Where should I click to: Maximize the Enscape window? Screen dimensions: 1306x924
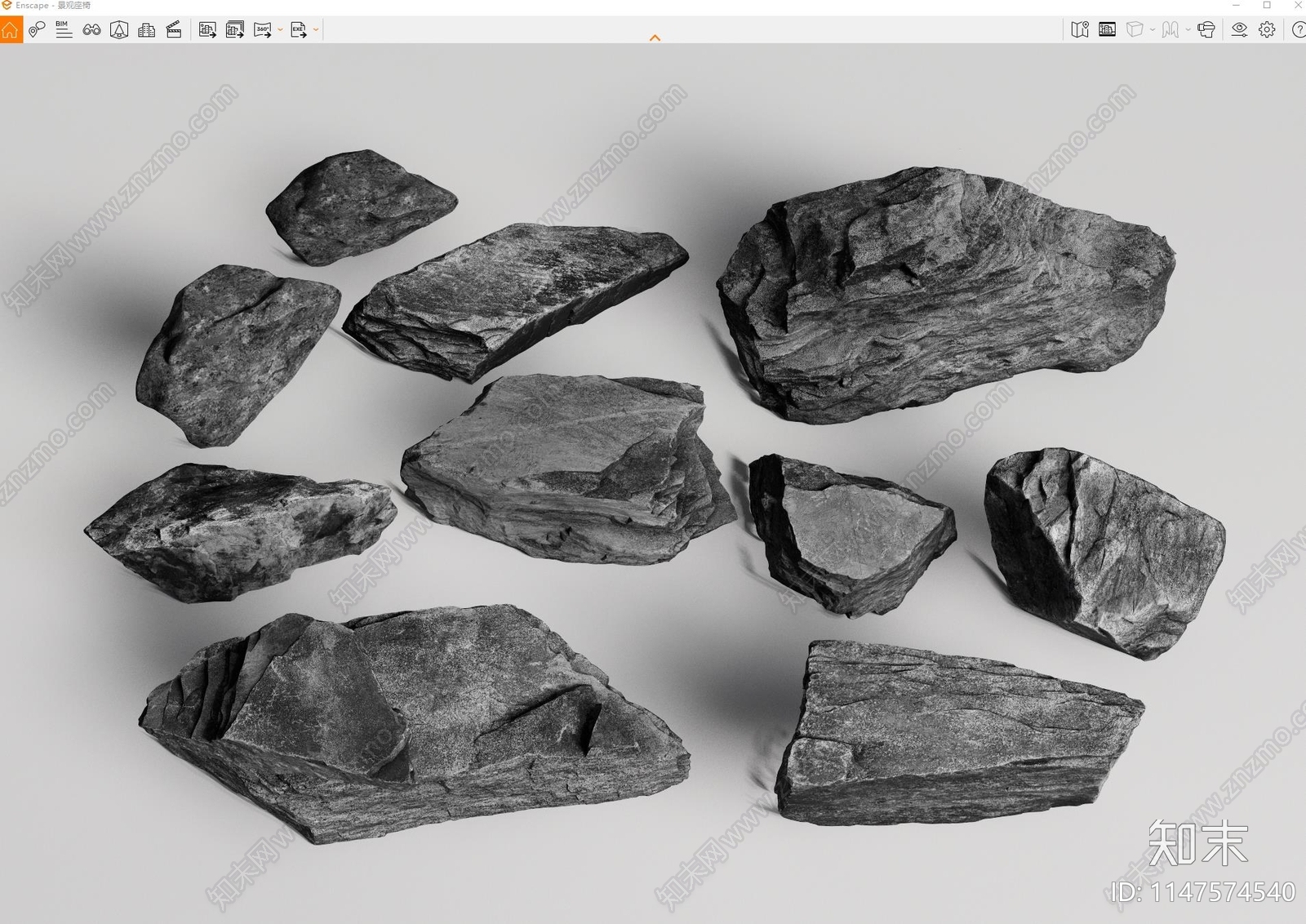(1267, 6)
